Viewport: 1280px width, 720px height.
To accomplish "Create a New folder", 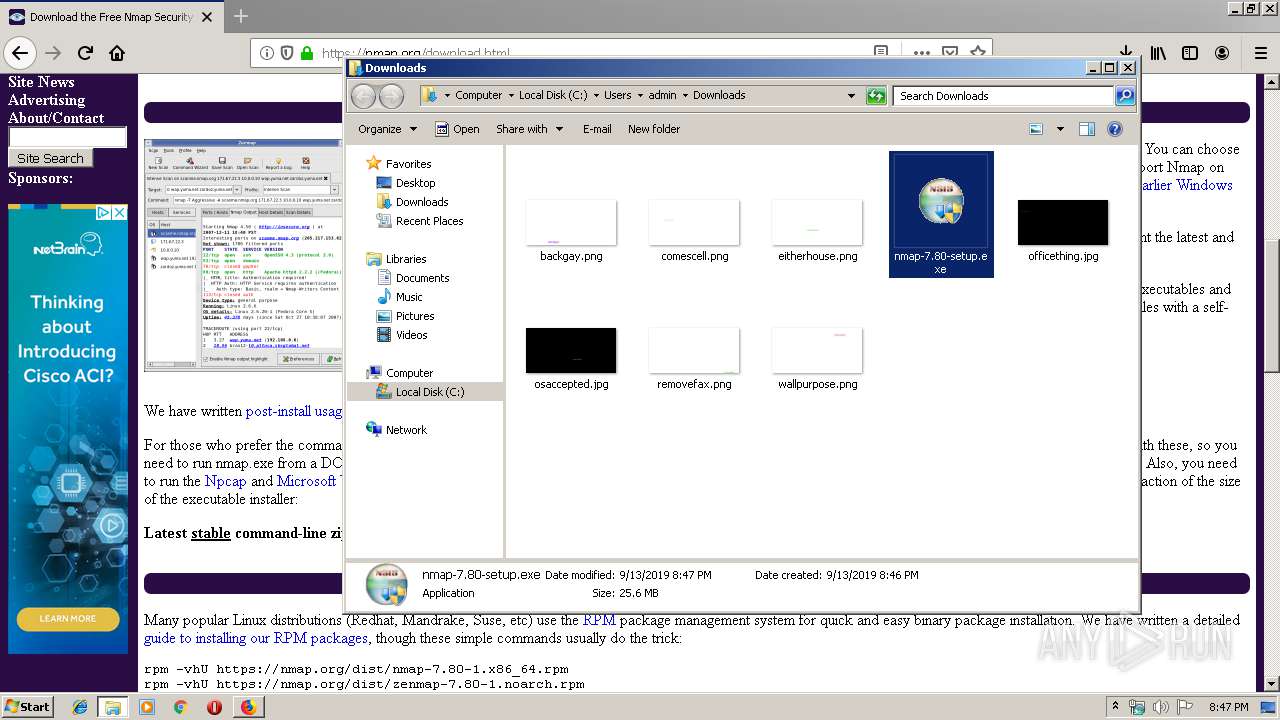I will (654, 129).
